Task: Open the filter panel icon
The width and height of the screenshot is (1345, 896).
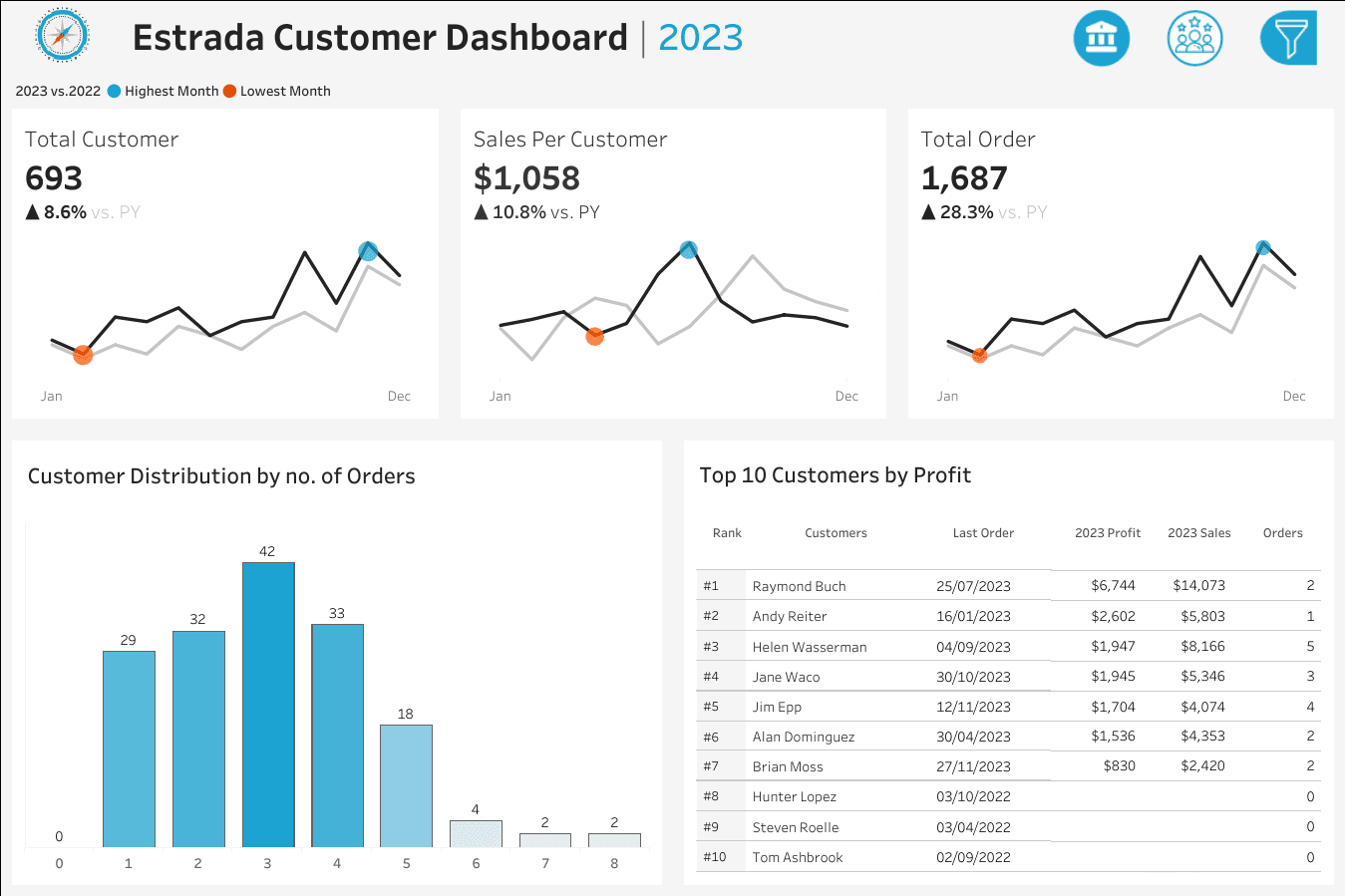Action: pyautogui.click(x=1287, y=37)
